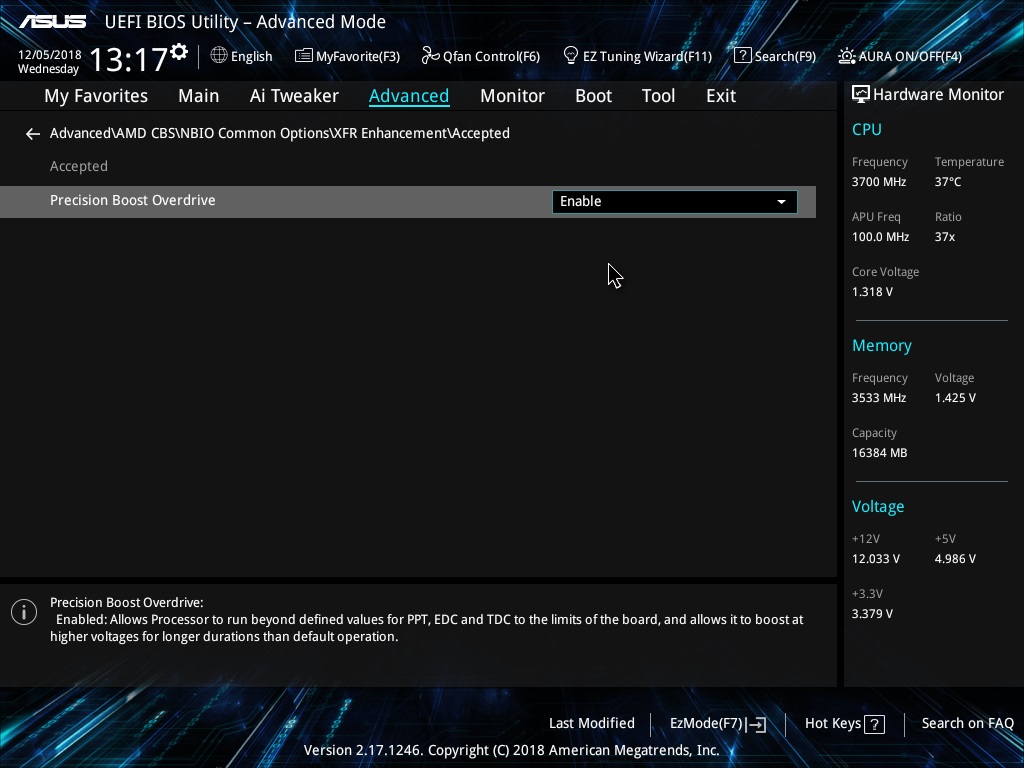1024x768 pixels.
Task: Click the Memory section heading
Action: click(882, 346)
